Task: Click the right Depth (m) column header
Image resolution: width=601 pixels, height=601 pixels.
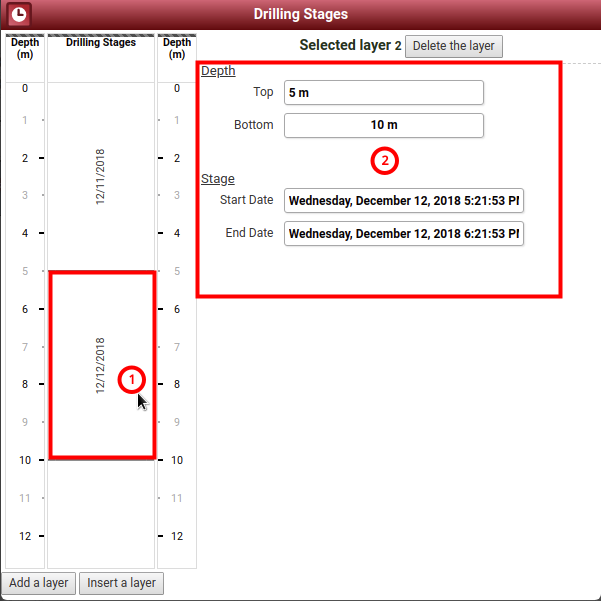Action: coord(177,49)
